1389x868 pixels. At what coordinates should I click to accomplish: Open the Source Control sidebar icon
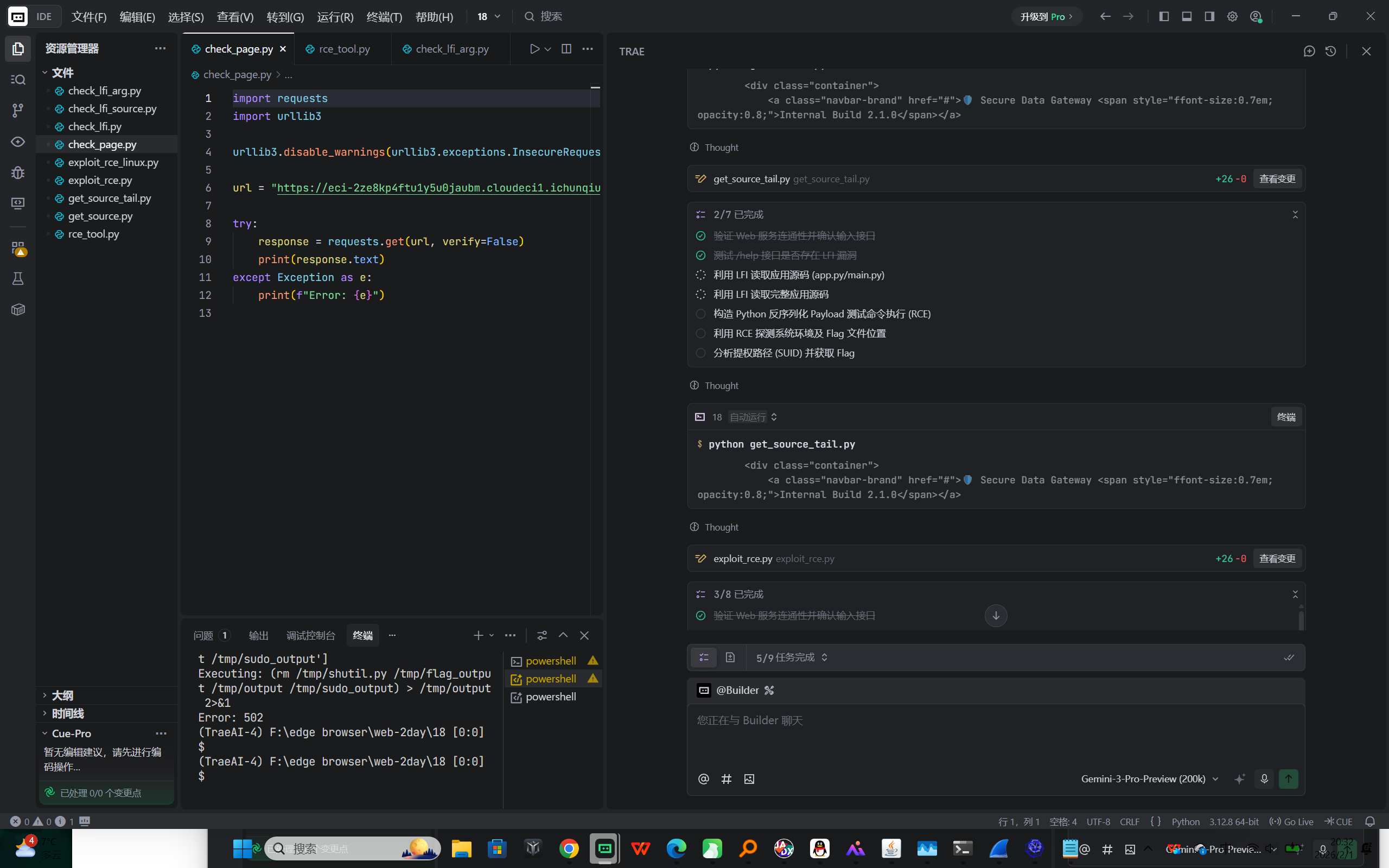click(x=18, y=110)
